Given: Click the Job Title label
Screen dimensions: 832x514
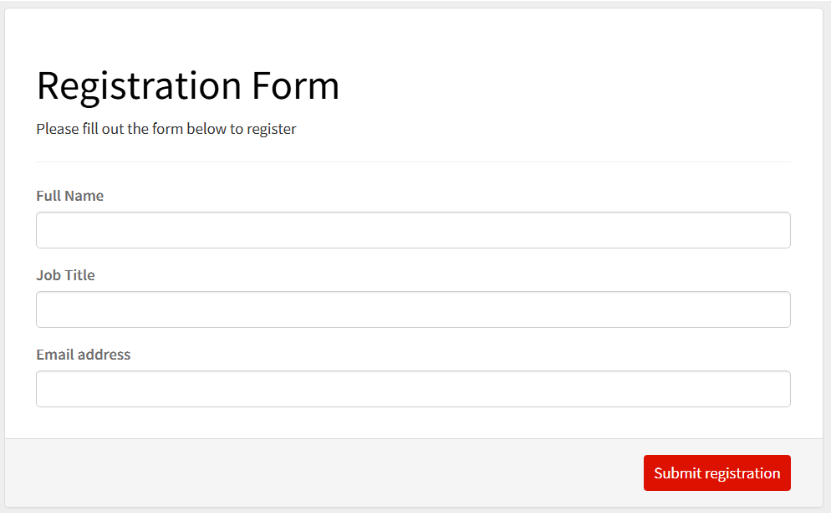Looking at the screenshot, I should [66, 275].
